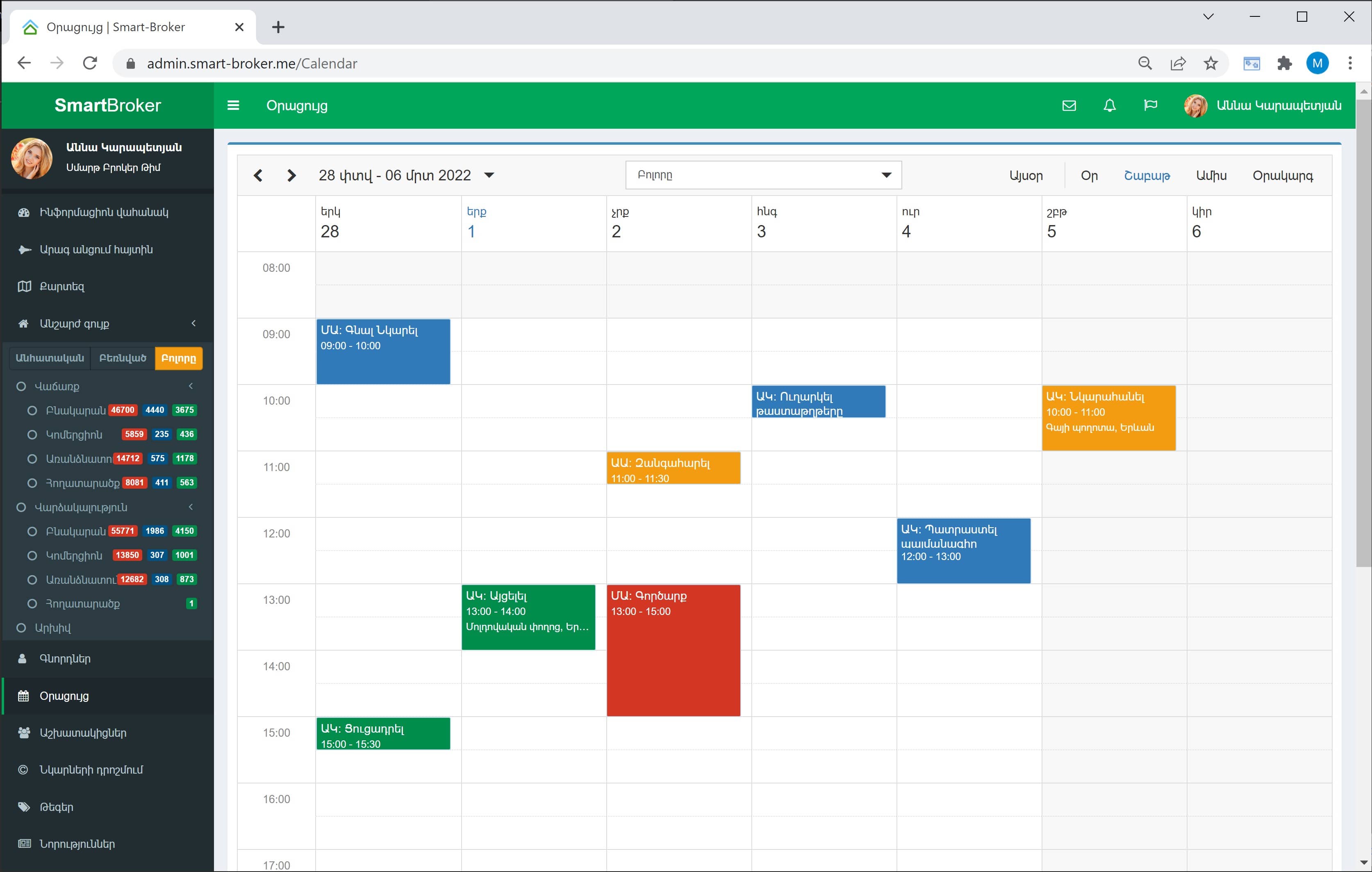Open the Chrome three-dot menu
The height and width of the screenshot is (872, 1372).
click(1350, 63)
